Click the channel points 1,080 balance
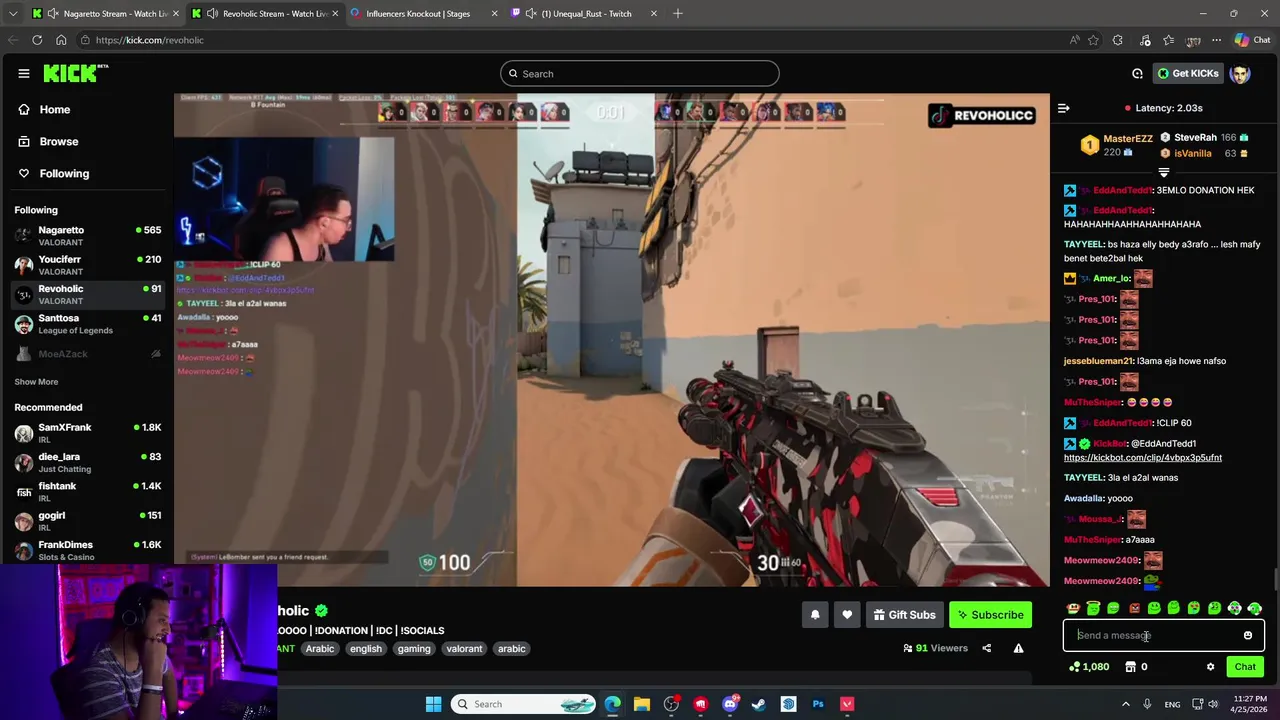This screenshot has height=720, width=1280. click(x=1089, y=667)
